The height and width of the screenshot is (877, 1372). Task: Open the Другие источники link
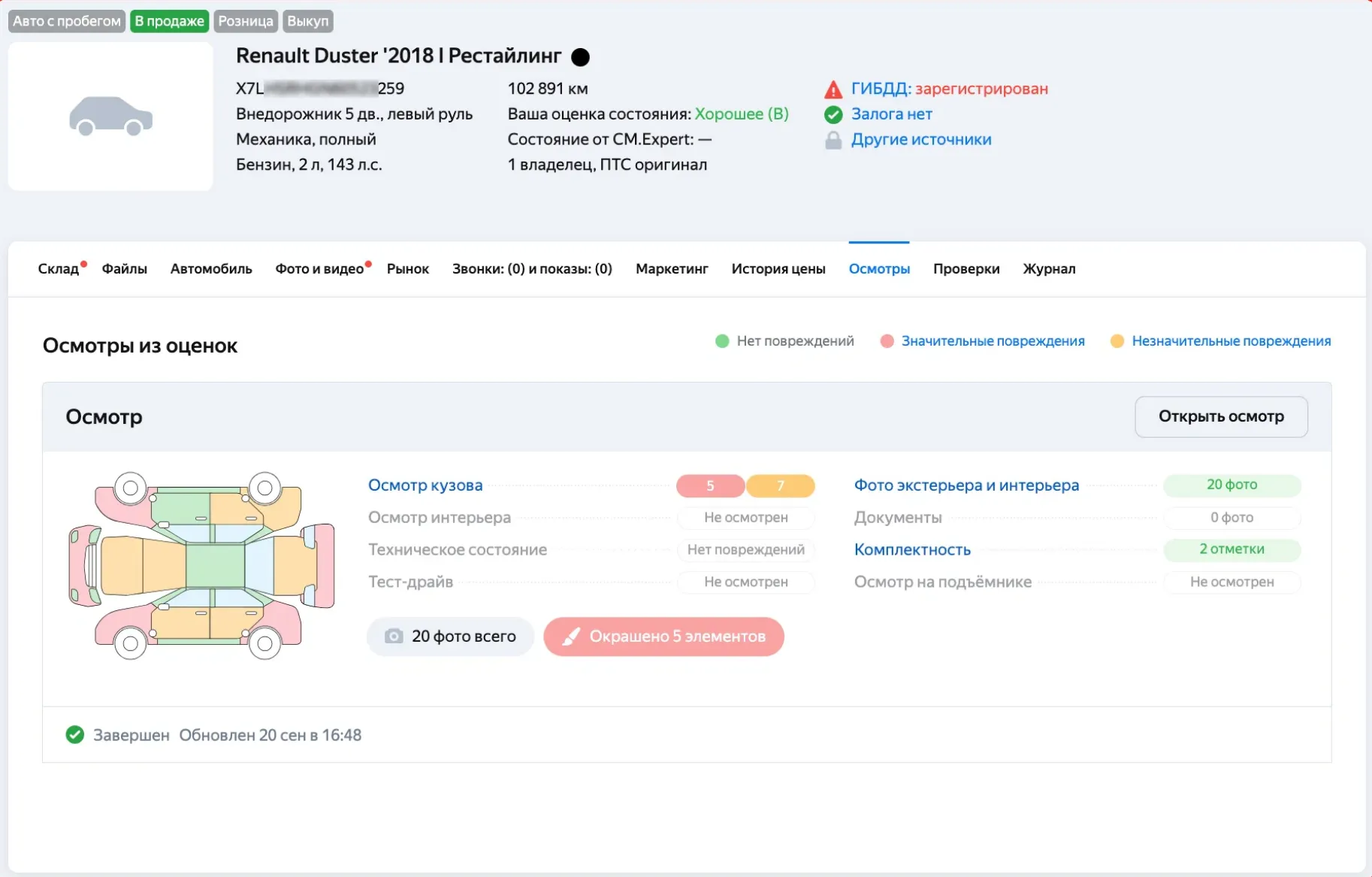[x=921, y=140]
